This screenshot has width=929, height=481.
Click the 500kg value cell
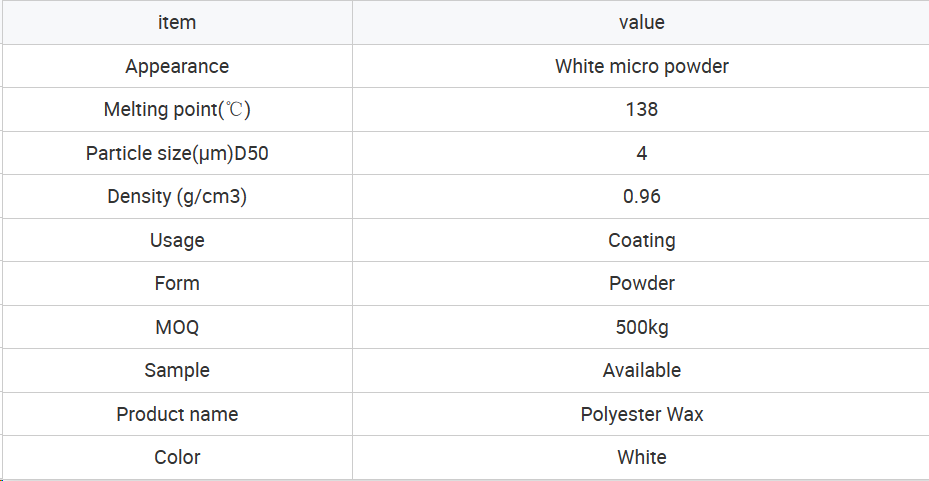tap(642, 327)
